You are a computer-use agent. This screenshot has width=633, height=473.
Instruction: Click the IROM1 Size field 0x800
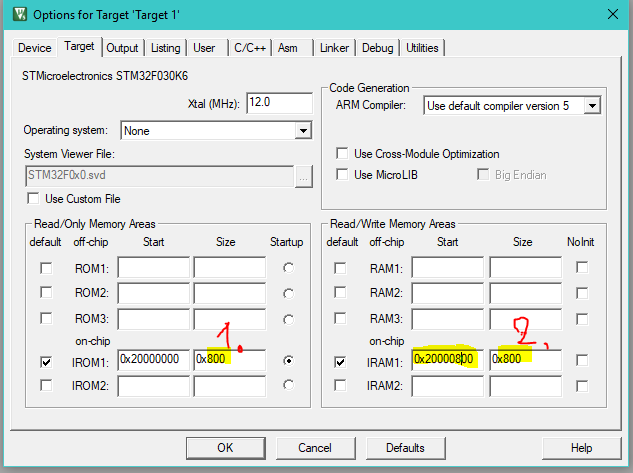coord(230,360)
